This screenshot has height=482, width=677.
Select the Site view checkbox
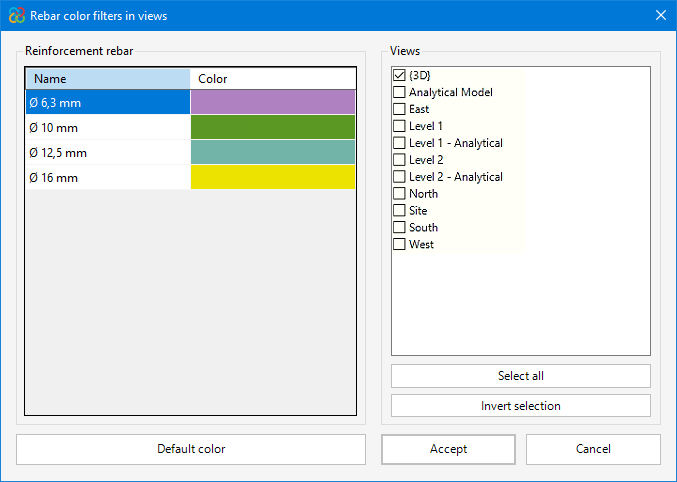coord(399,211)
